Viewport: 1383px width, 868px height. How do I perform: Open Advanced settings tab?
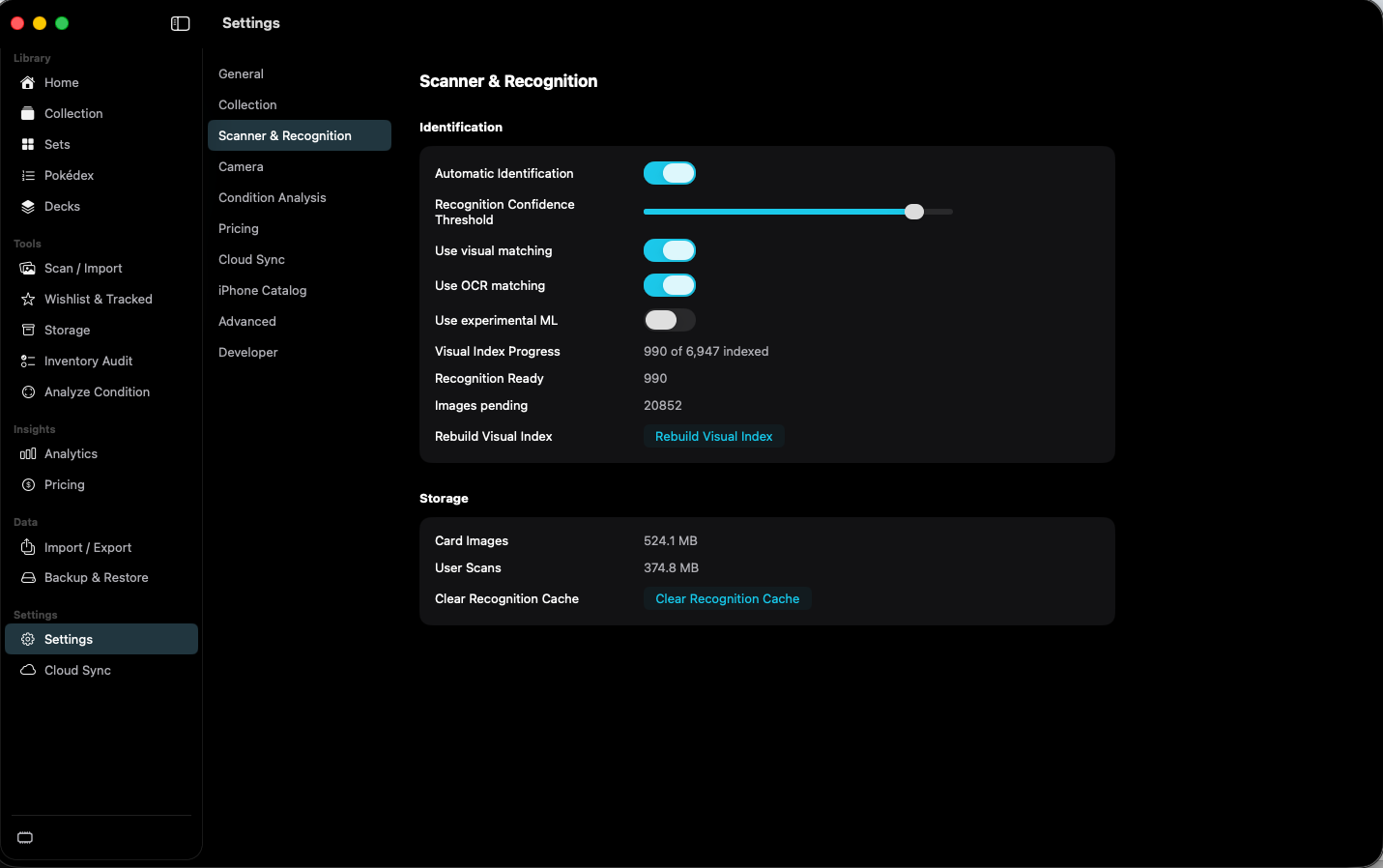tap(300, 321)
